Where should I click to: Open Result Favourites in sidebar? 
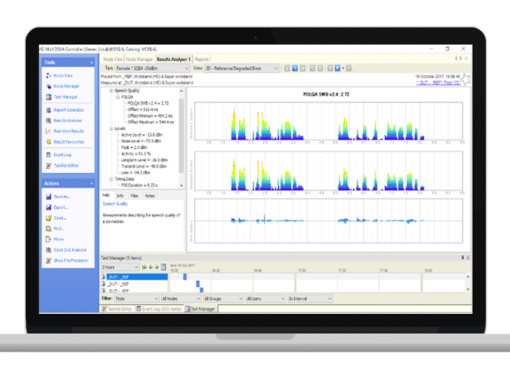pyautogui.click(x=69, y=142)
